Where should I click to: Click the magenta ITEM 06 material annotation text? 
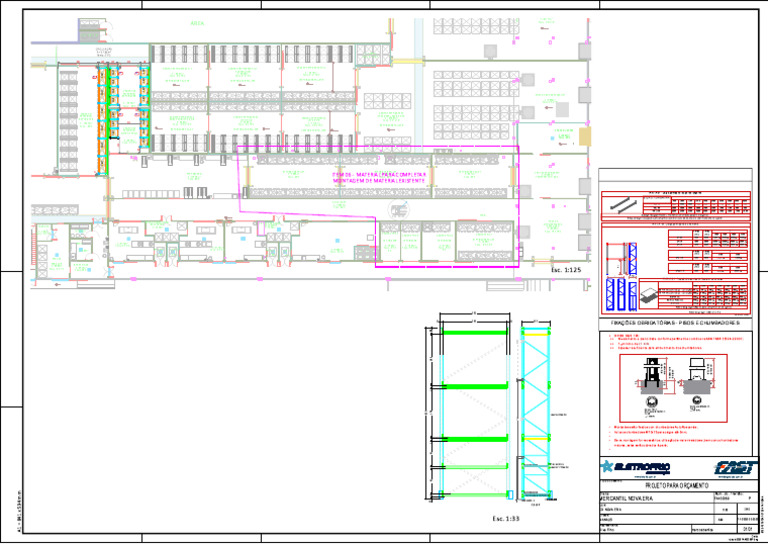379,177
